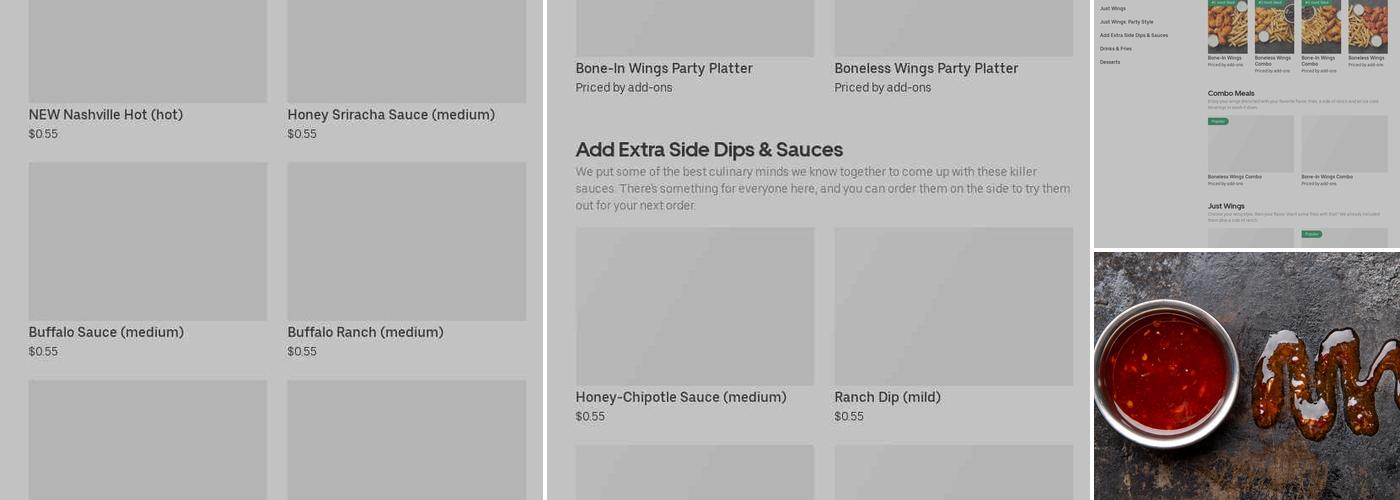Click the Buffalo Sauce (medium) name
Viewport: 1400px width, 500px height.
106,332
